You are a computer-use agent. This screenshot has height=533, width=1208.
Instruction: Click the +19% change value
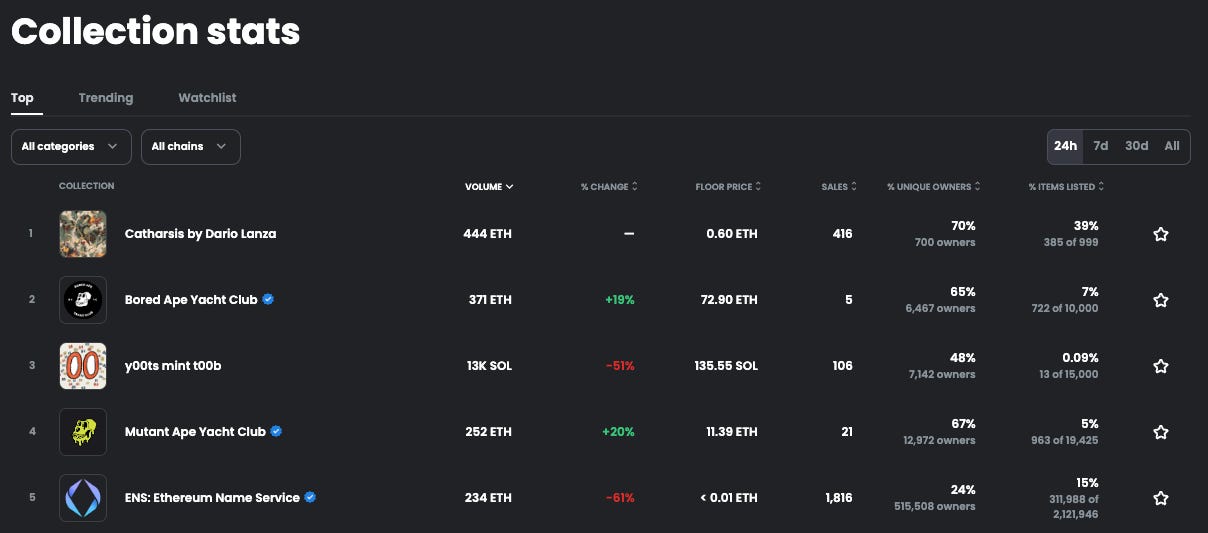pyautogui.click(x=619, y=300)
